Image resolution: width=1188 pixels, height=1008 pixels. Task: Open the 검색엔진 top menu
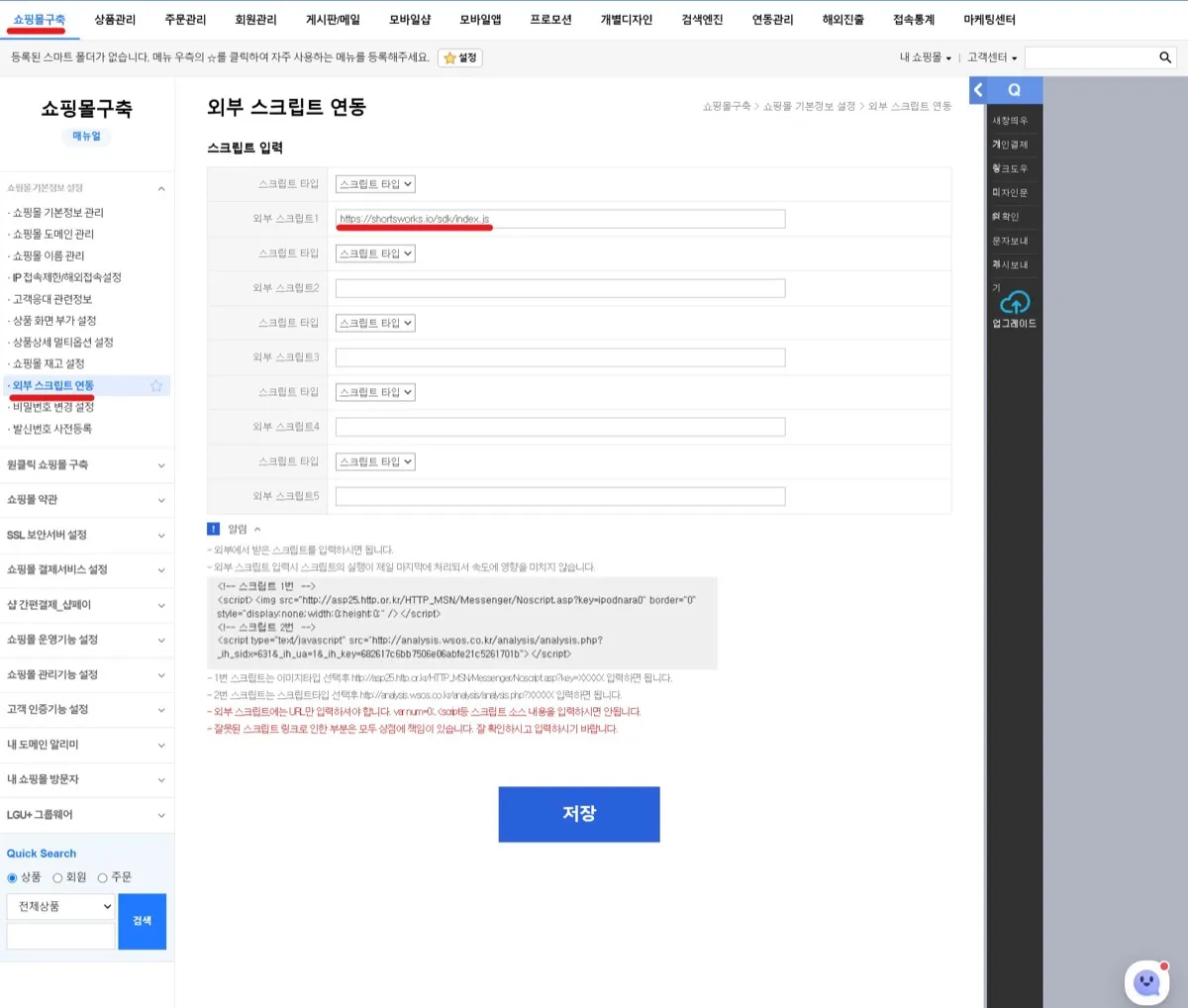pyautogui.click(x=702, y=20)
